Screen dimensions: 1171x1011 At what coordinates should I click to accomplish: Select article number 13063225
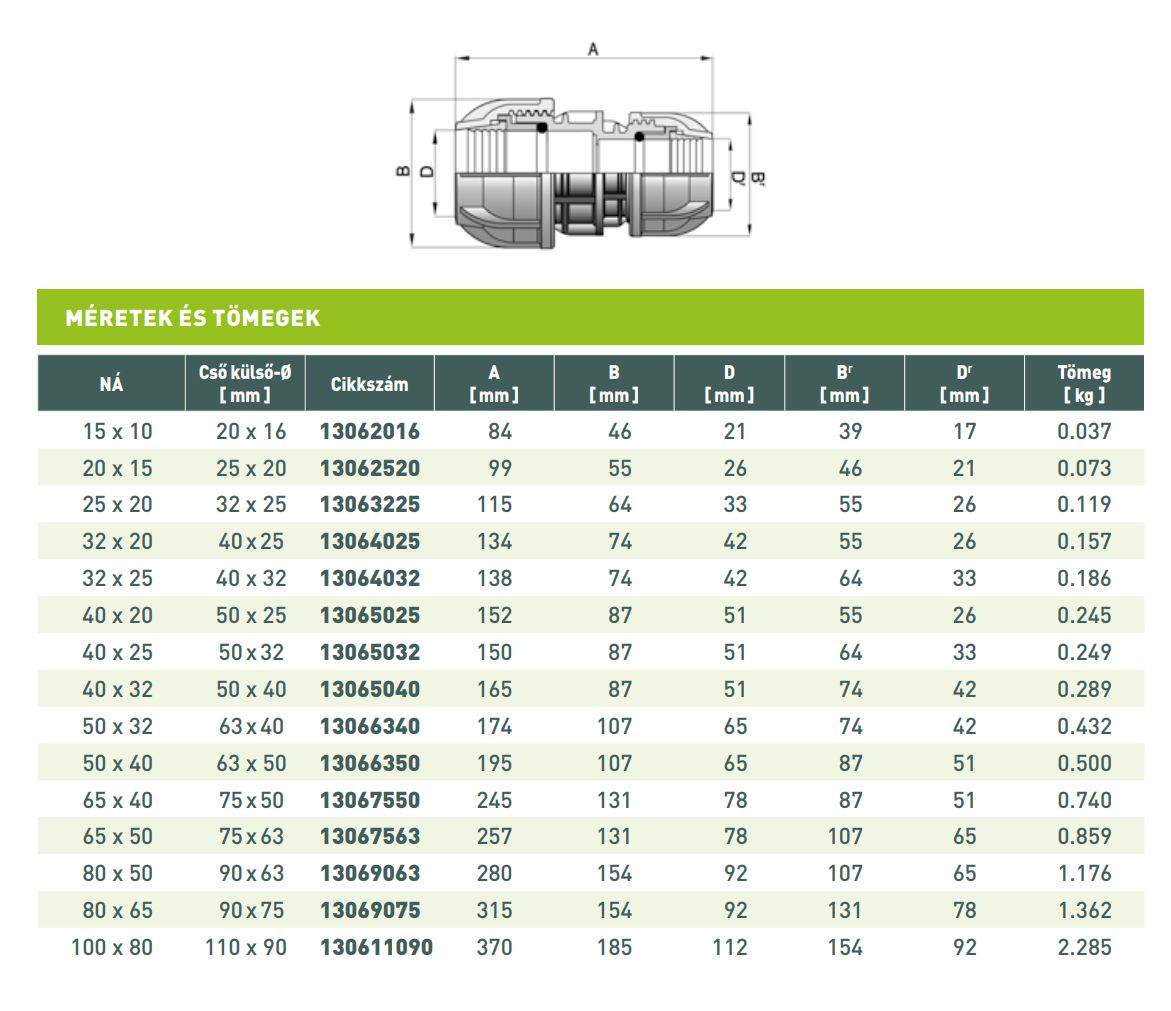pos(370,505)
